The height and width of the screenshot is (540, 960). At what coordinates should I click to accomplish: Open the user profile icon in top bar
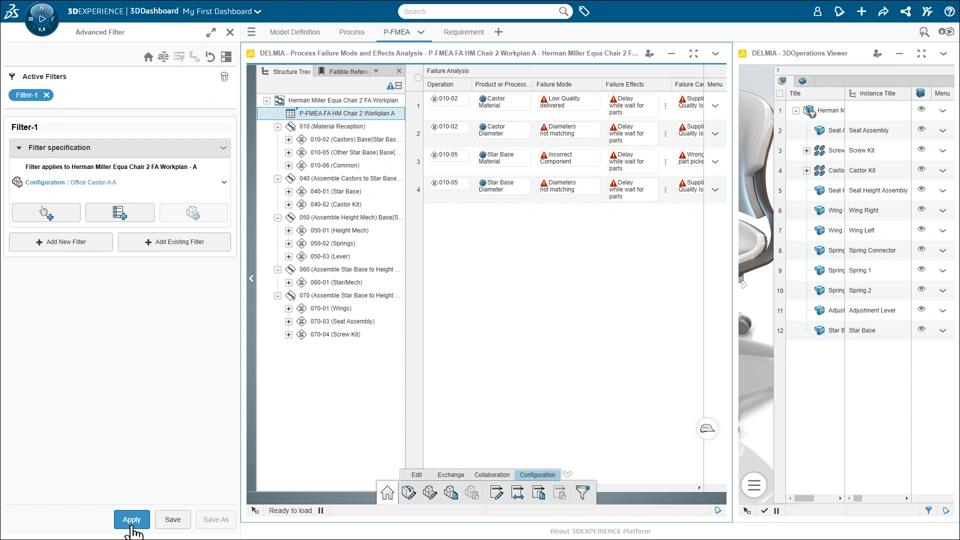click(x=817, y=11)
